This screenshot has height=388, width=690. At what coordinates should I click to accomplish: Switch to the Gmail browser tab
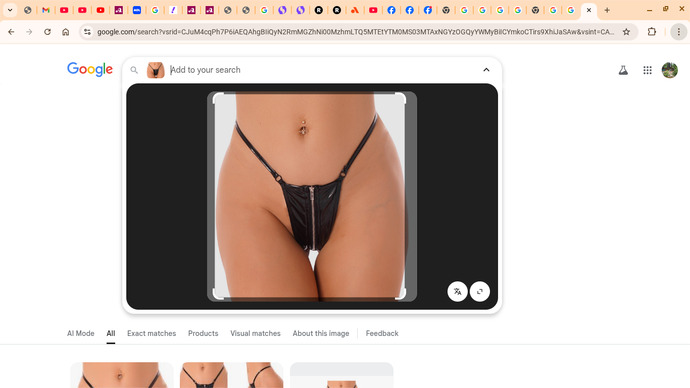(46, 10)
